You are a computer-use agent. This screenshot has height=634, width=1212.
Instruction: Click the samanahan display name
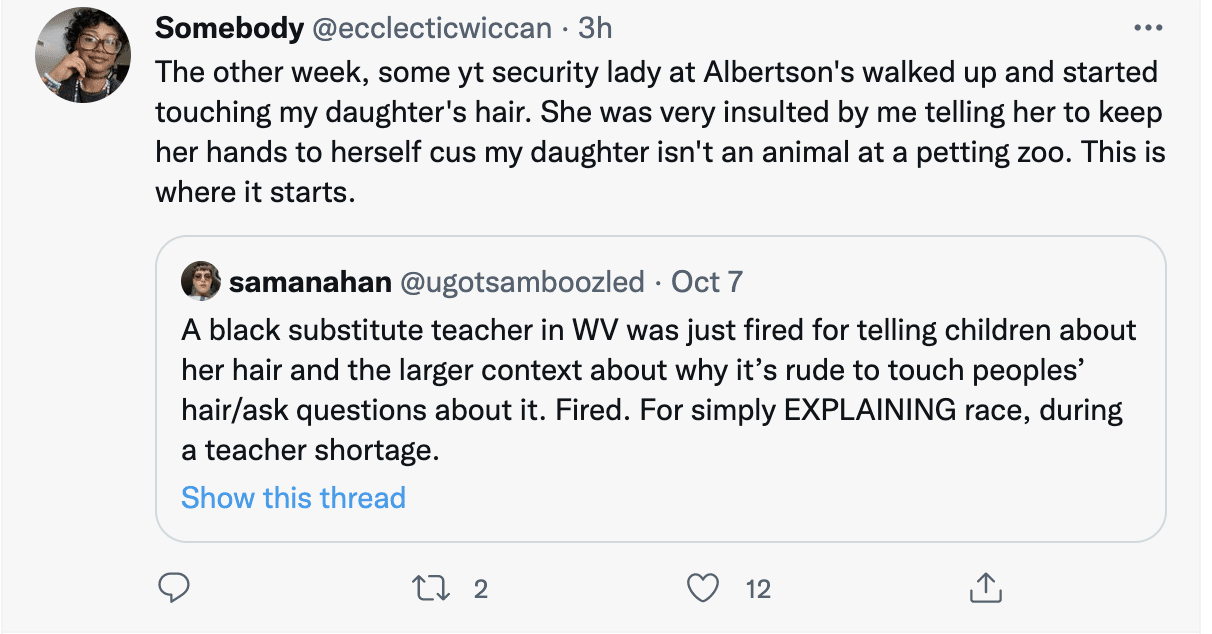pyautogui.click(x=310, y=282)
